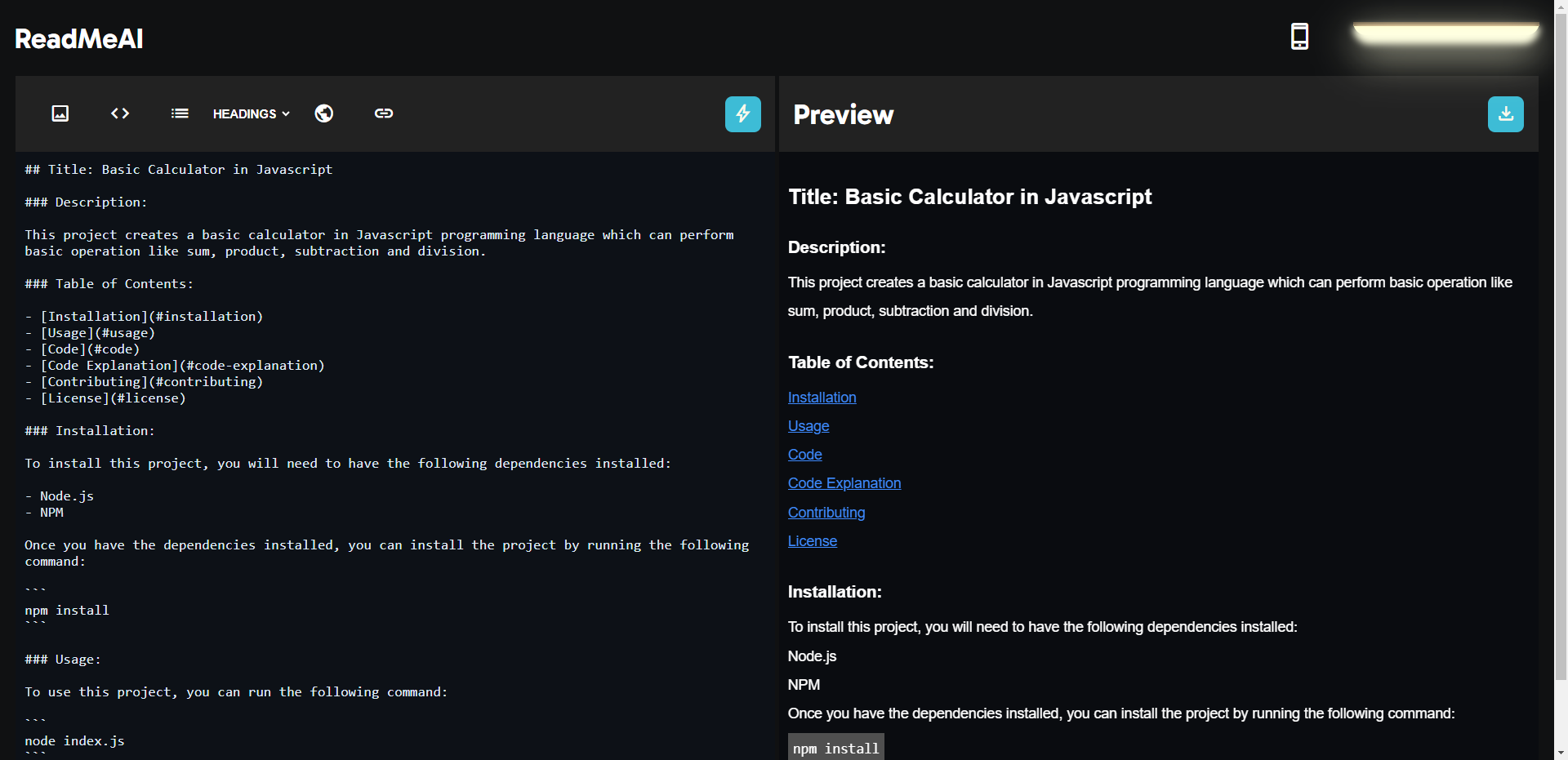
Task: Open the Usage link in preview
Action: pos(808,426)
